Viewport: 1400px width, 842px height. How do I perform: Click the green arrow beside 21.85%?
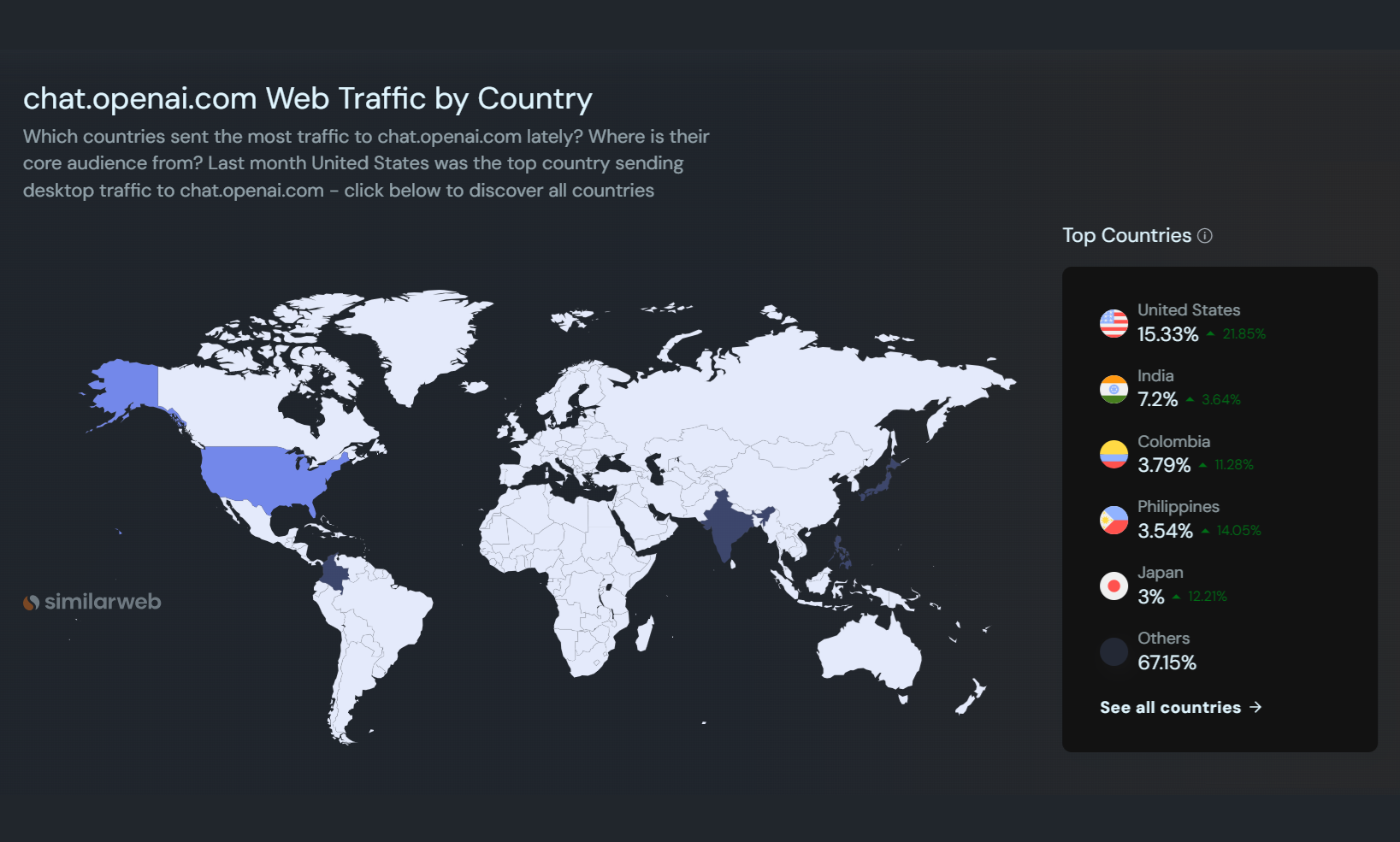[x=1210, y=334]
